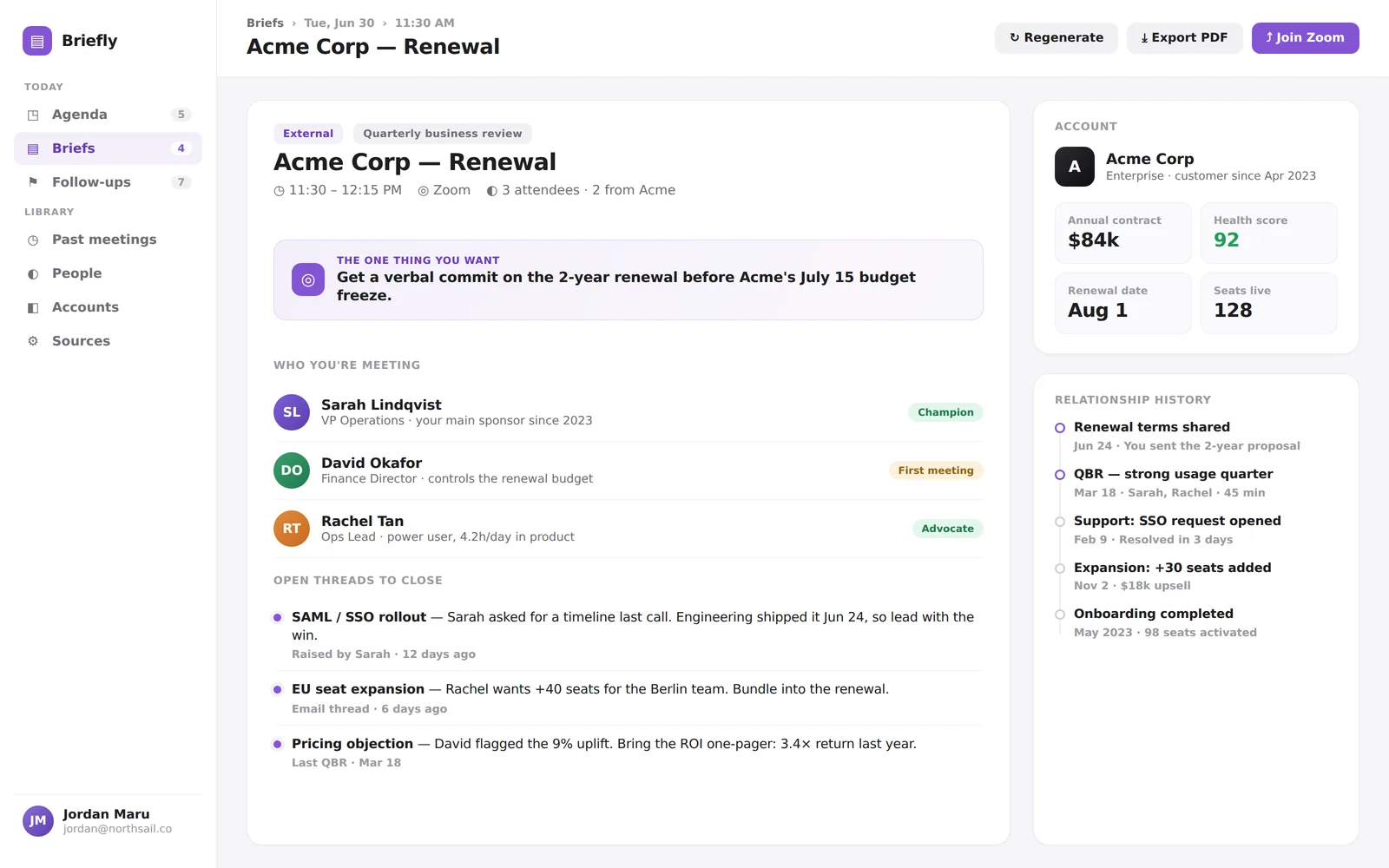Select the SAML / SSO rollout thread
This screenshot has width=1389, height=868.
(x=629, y=635)
